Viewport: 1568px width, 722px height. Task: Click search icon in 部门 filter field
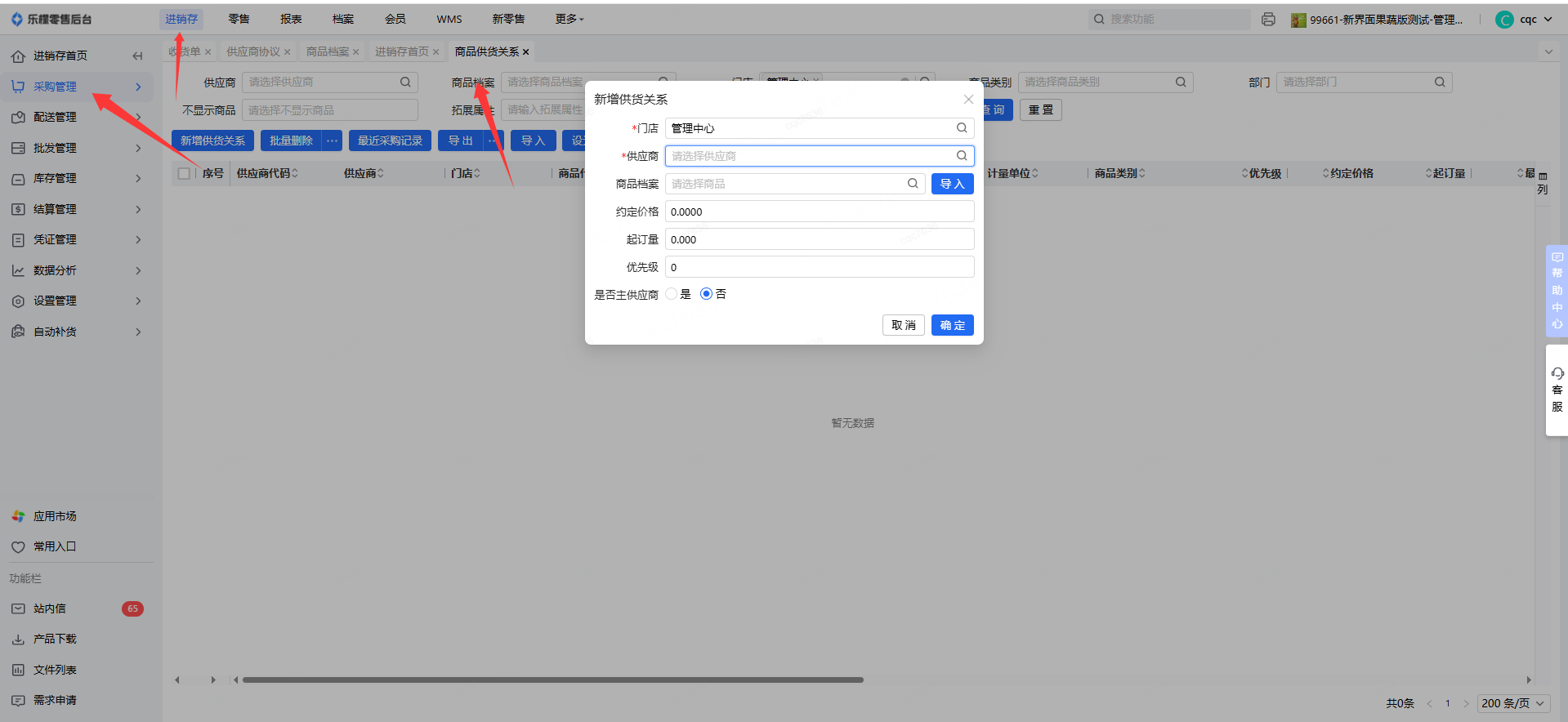pyautogui.click(x=1440, y=82)
